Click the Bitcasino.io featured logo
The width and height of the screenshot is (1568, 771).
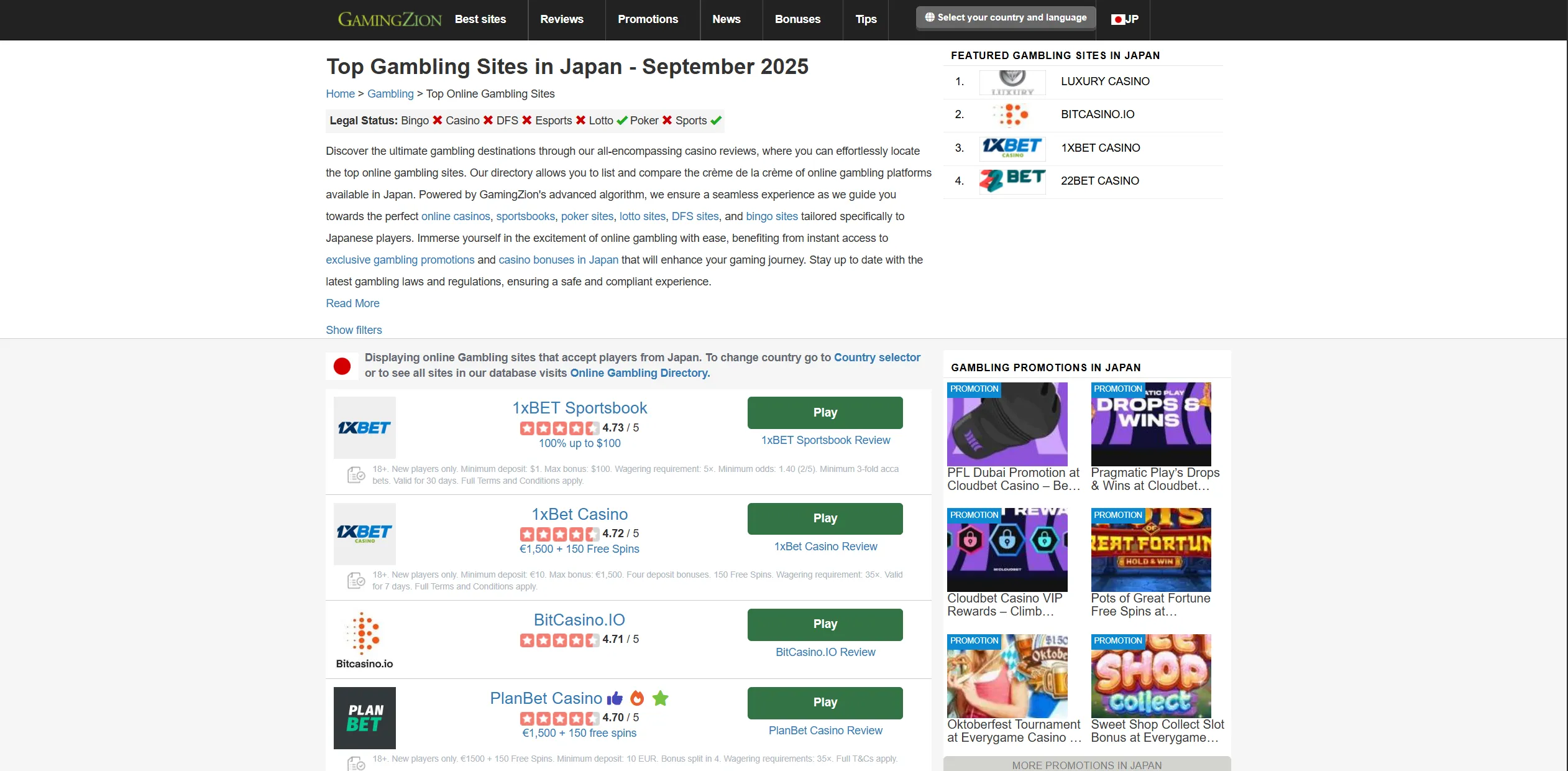[1012, 115]
